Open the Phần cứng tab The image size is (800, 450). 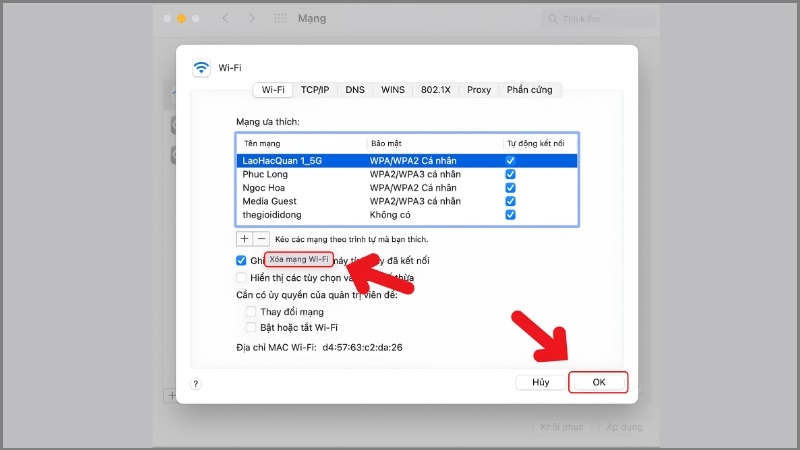[x=530, y=90]
